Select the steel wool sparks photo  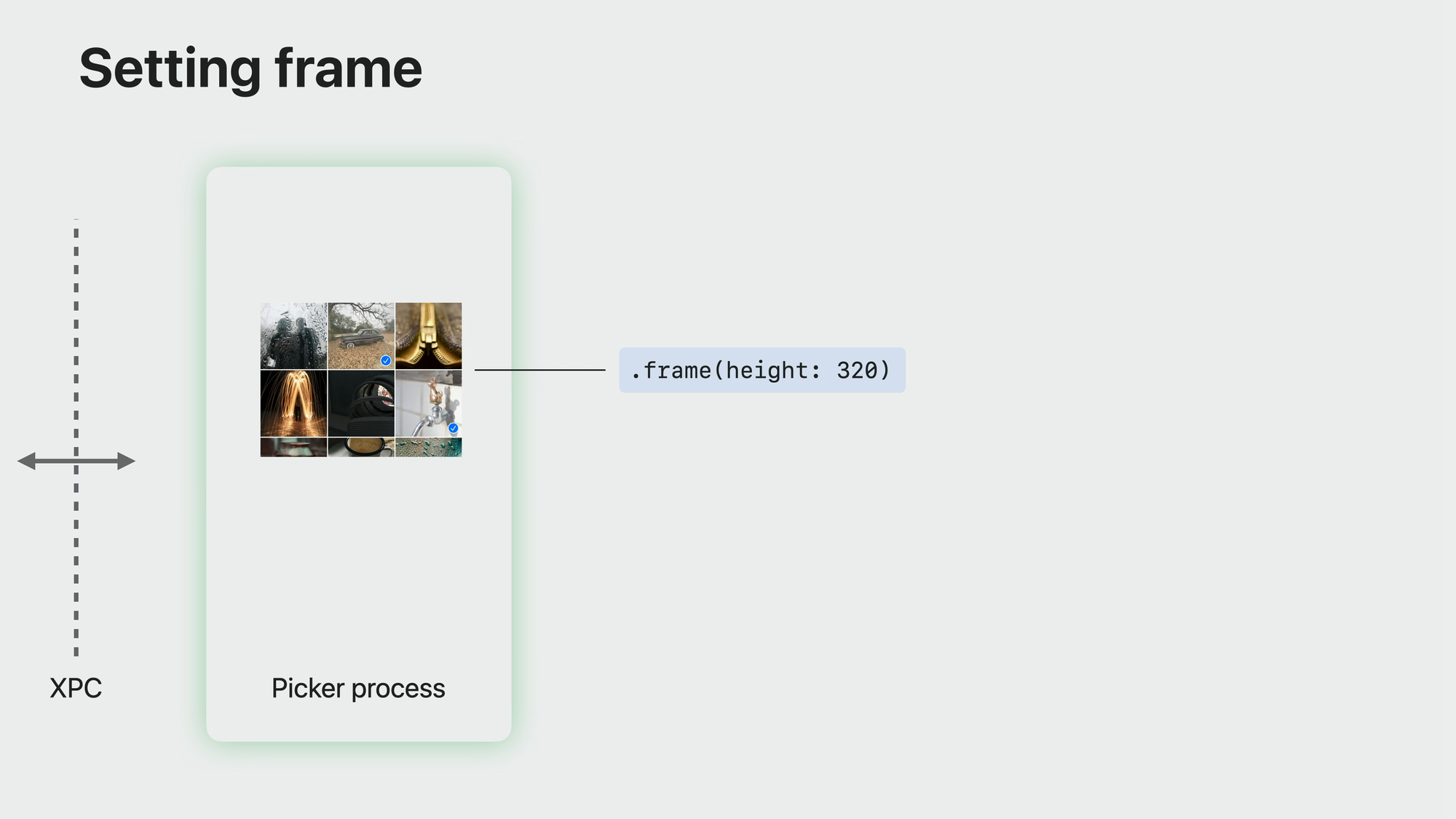pos(293,403)
